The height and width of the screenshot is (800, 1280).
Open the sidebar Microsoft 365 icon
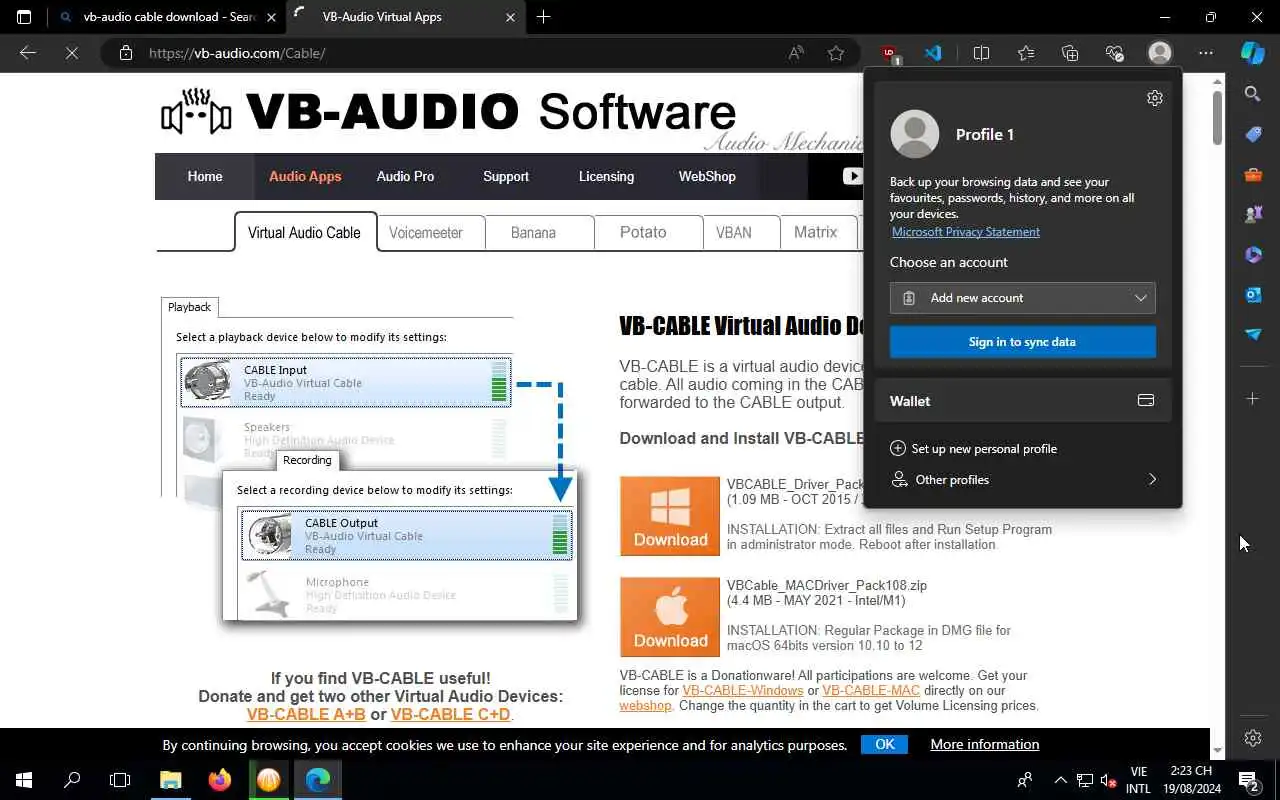(1253, 255)
